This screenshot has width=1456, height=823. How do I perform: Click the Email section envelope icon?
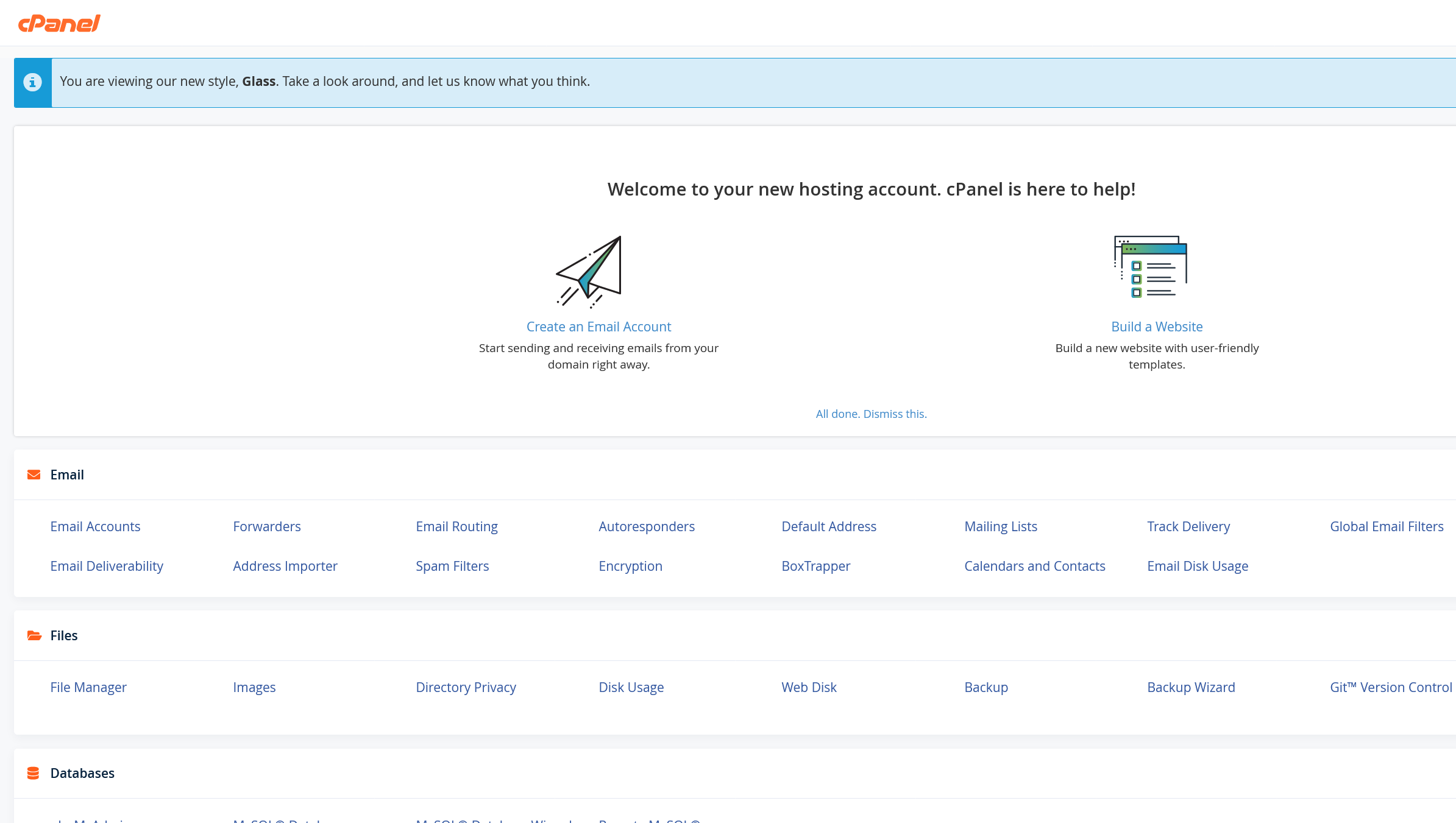click(x=34, y=475)
